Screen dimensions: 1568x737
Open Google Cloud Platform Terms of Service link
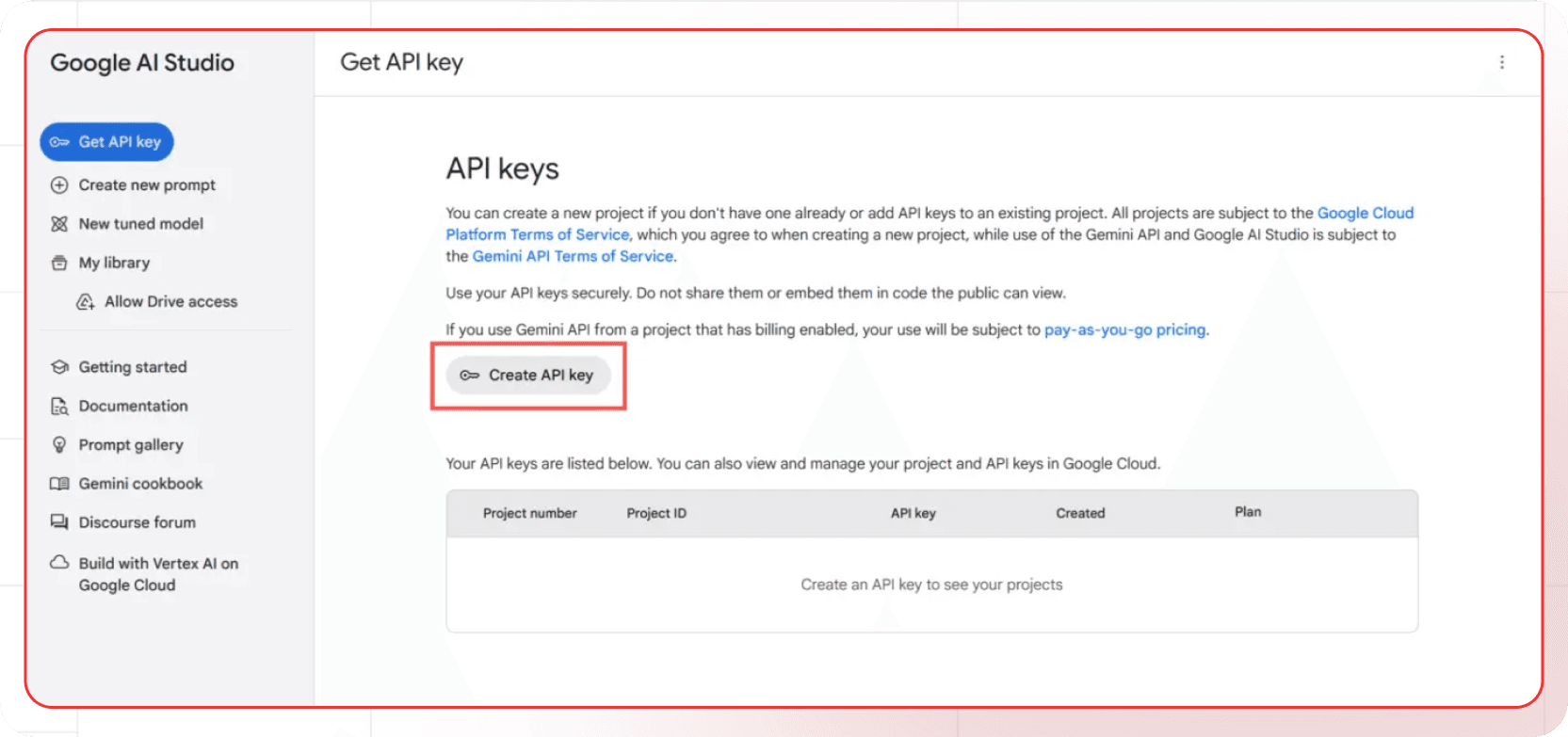pyautogui.click(x=929, y=224)
